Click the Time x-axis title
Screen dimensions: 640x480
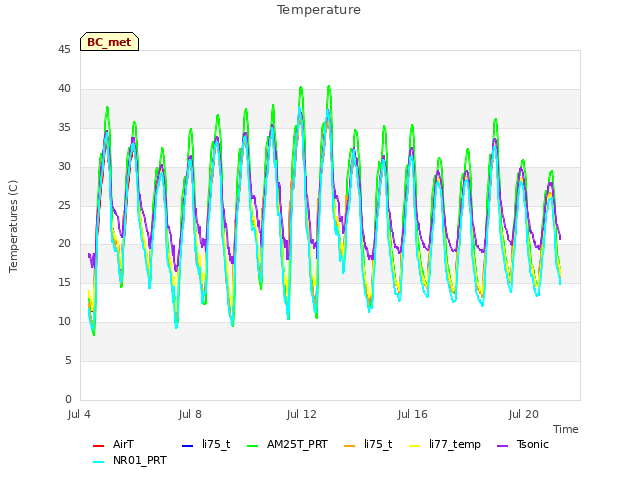point(566,429)
